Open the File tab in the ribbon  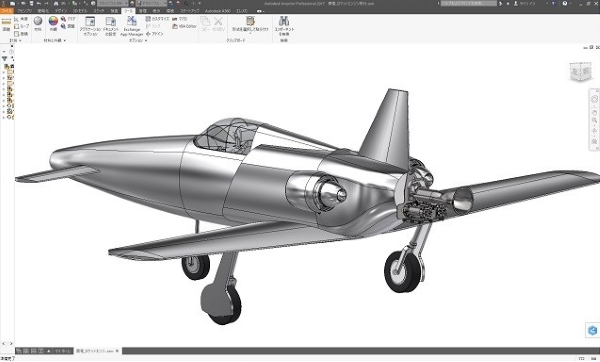coord(7,11)
